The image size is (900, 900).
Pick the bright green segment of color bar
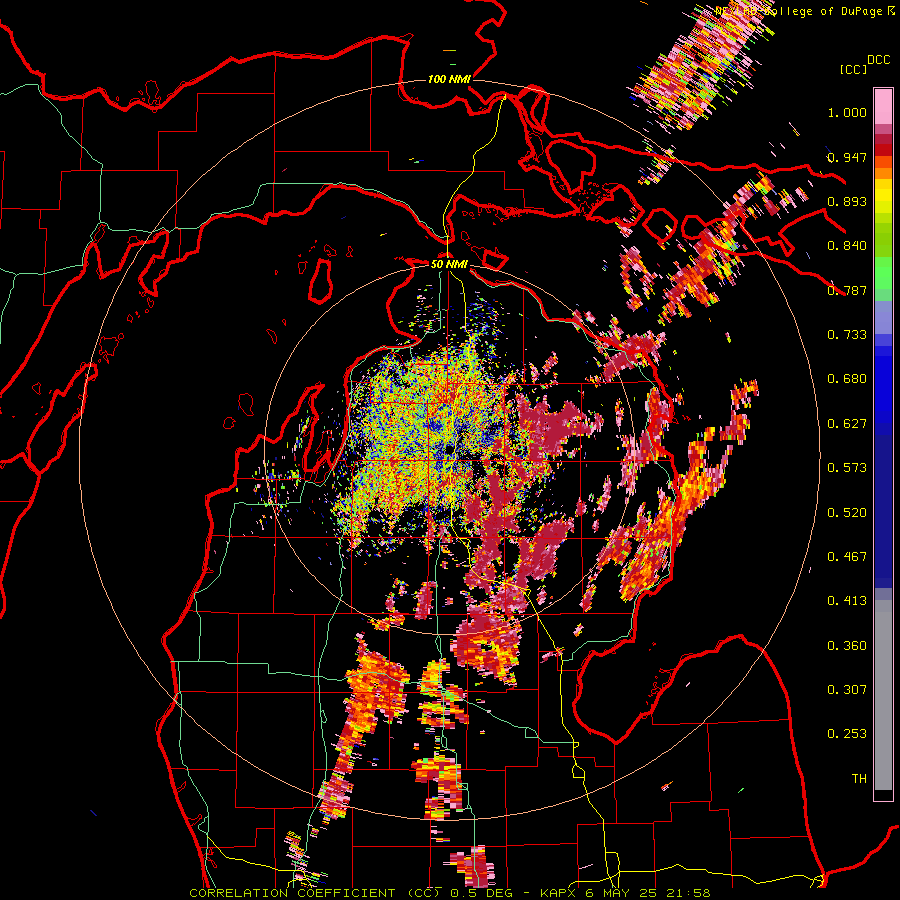tap(883, 273)
